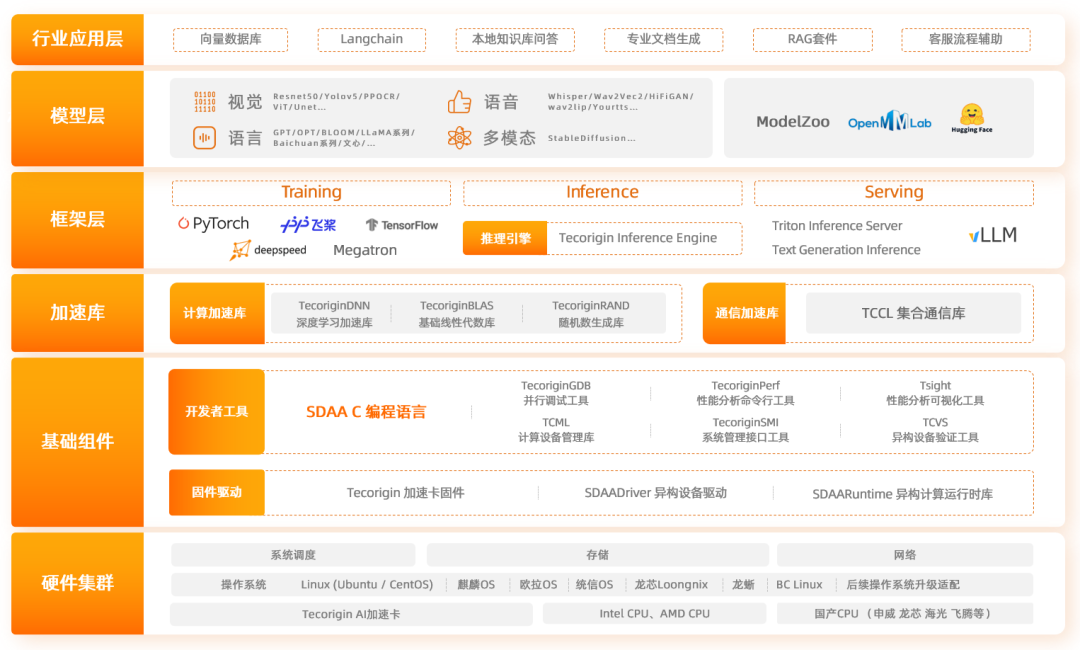The height and width of the screenshot is (650, 1080).
Task: Select the PaddlePaddle 飞桨 logo
Action: (x=308, y=225)
